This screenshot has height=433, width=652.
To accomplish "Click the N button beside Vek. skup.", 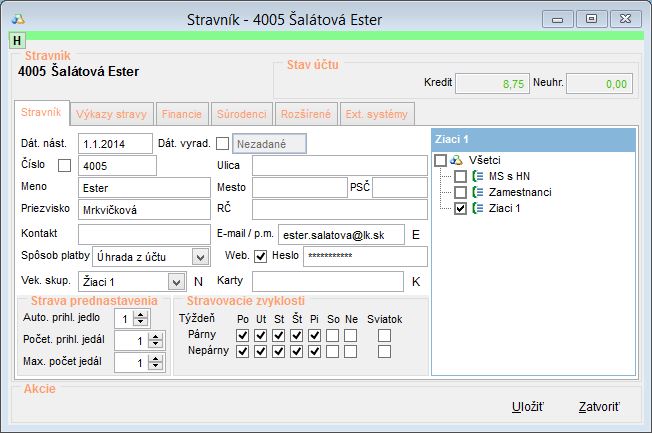I will pos(198,282).
